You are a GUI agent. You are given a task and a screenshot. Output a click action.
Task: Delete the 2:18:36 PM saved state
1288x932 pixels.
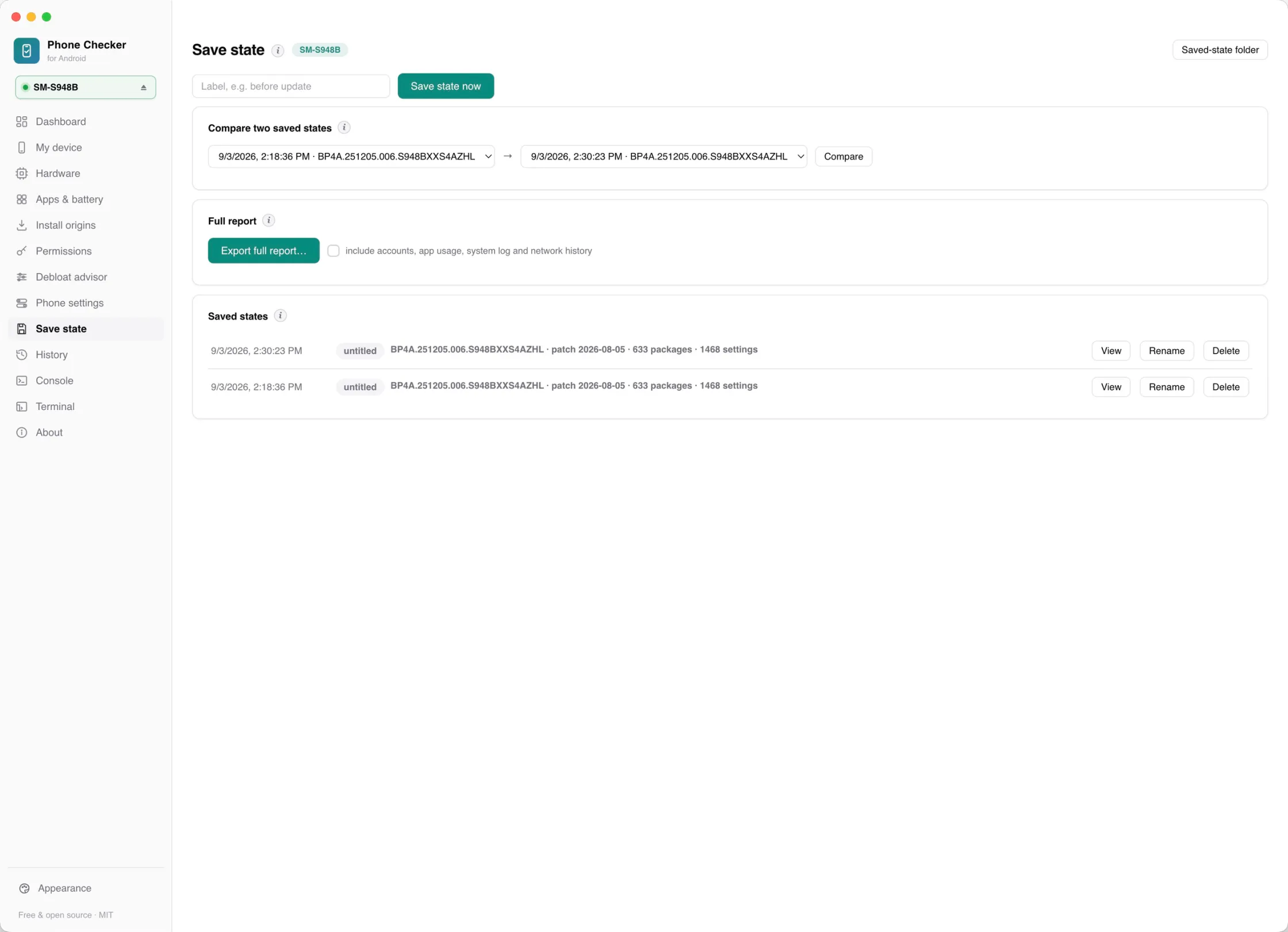(1225, 387)
